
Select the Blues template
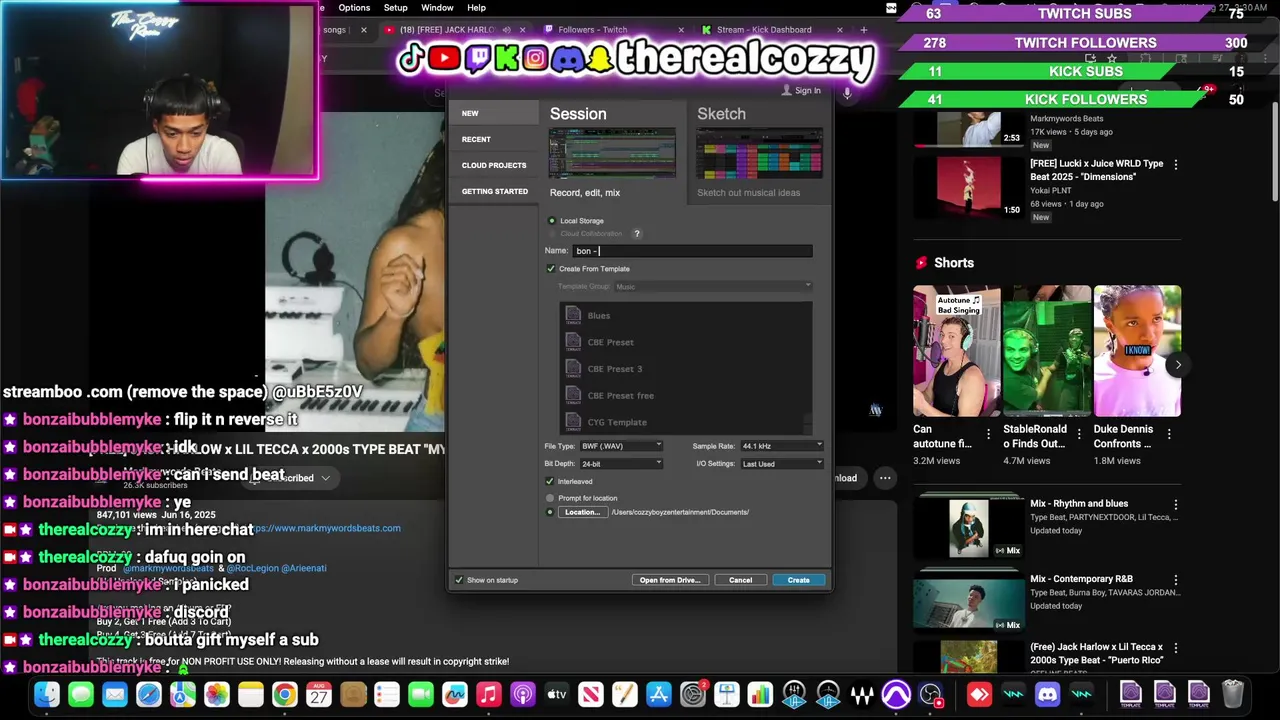(684, 316)
